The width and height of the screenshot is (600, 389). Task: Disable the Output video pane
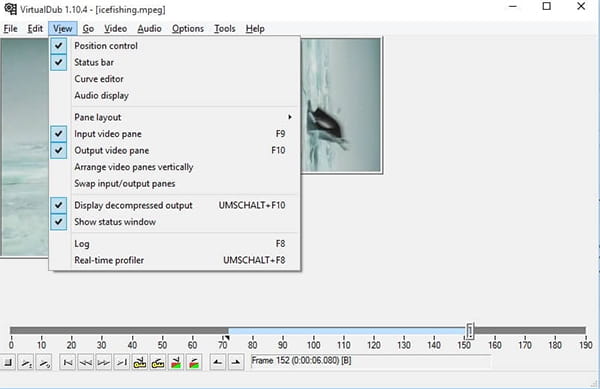(175, 150)
